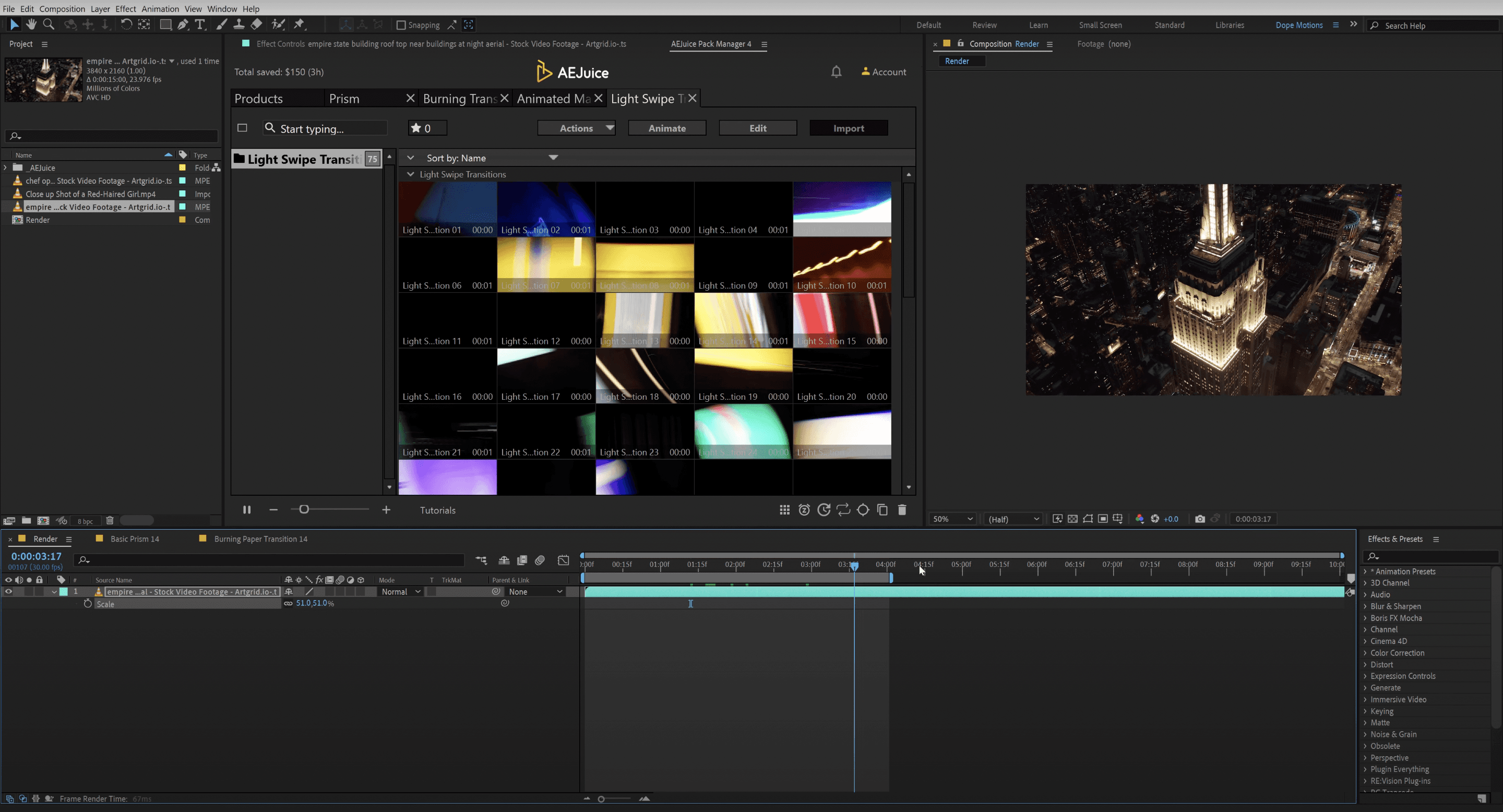Click the Graph Editor icon in timeline

pos(563,560)
